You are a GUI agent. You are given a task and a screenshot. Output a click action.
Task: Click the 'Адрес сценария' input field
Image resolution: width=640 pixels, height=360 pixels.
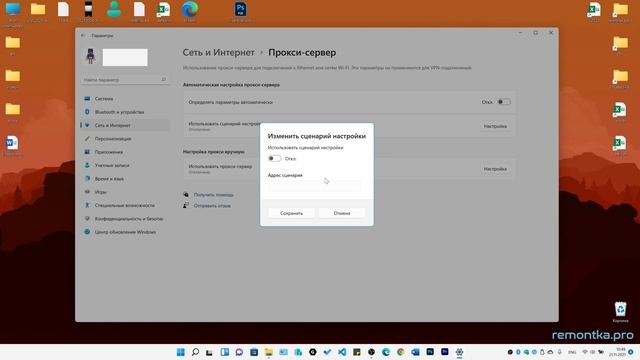click(x=315, y=186)
